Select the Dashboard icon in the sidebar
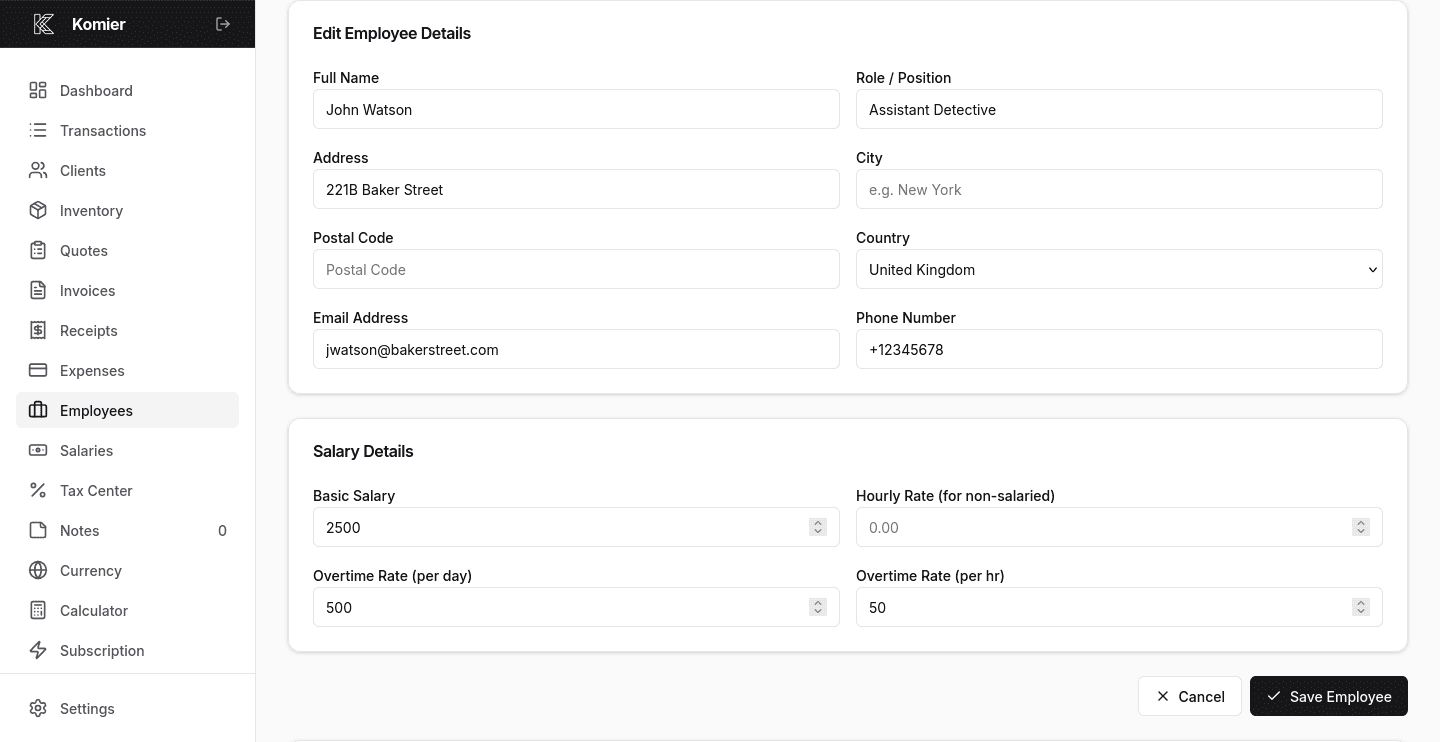This screenshot has height=742, width=1440. (38, 90)
